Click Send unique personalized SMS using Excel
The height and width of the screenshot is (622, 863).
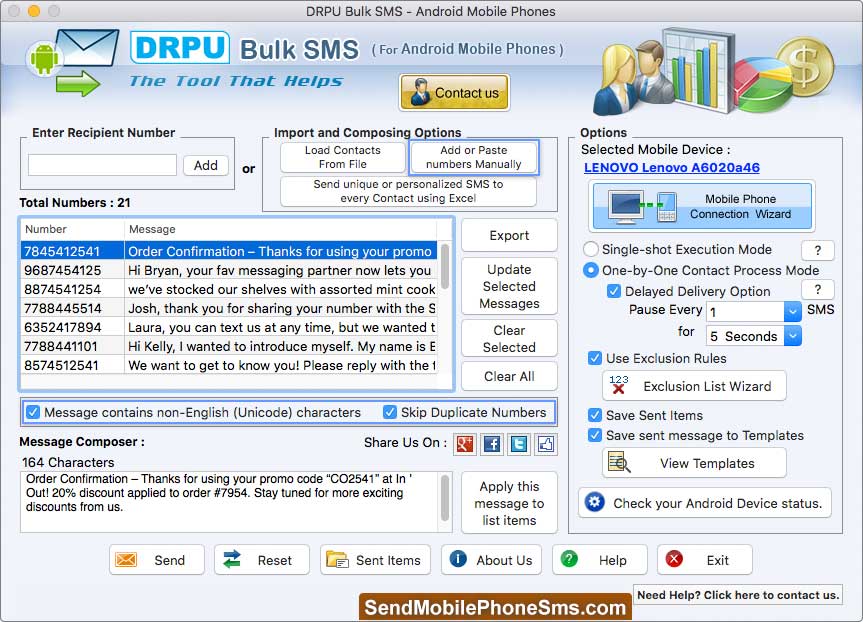point(408,191)
